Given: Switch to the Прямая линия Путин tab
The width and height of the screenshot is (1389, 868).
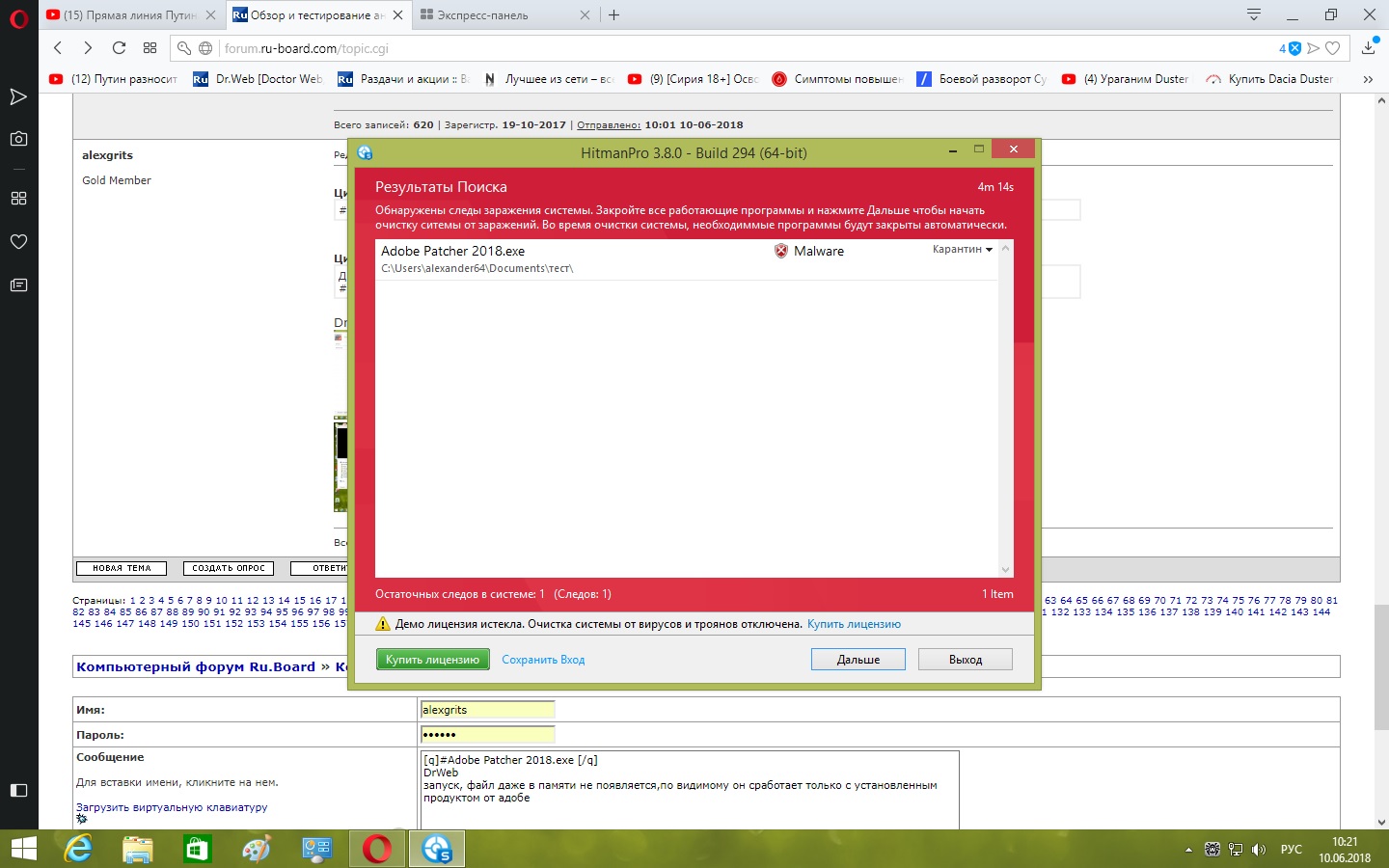Looking at the screenshot, I should click(130, 14).
